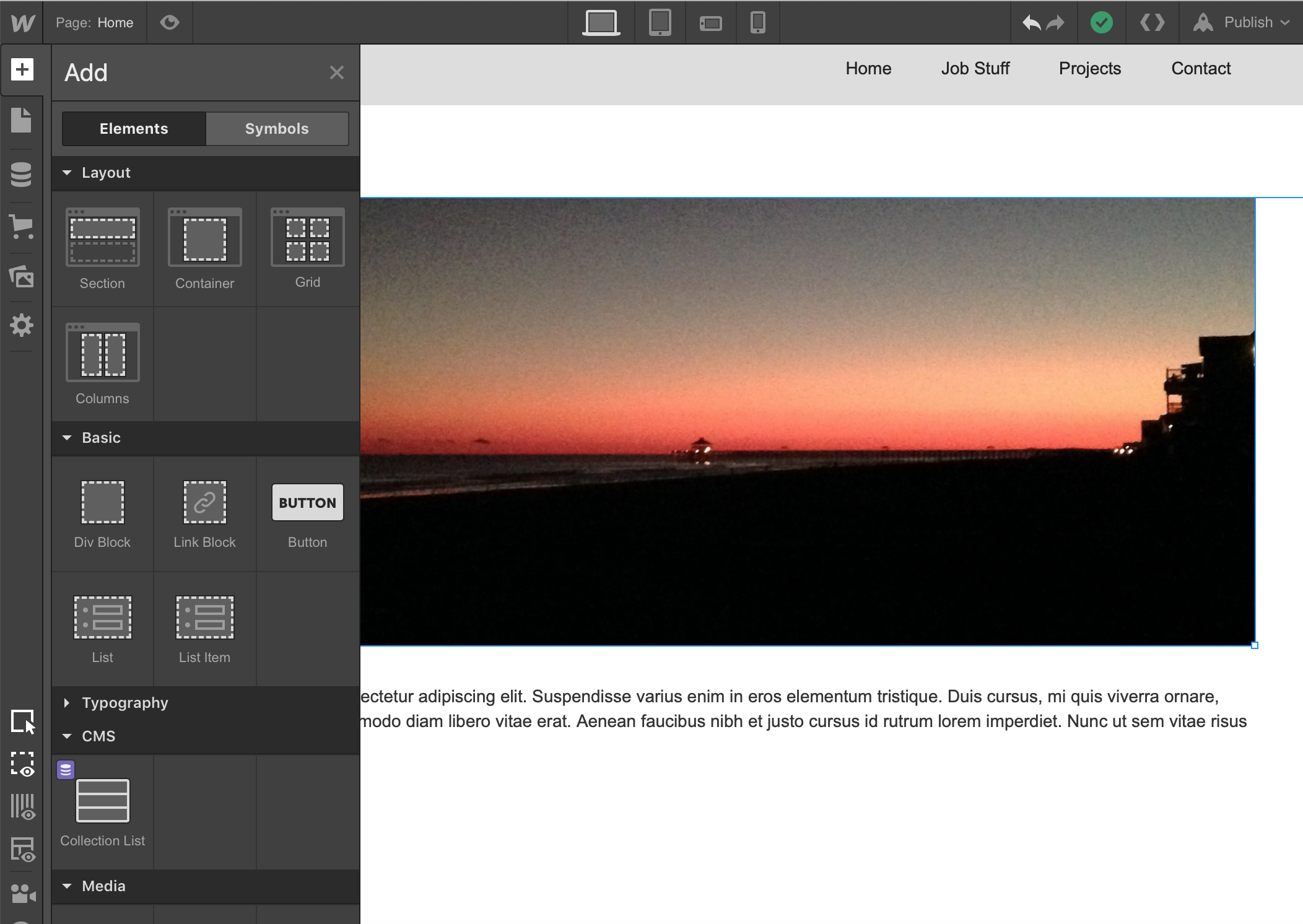This screenshot has width=1303, height=924.
Task: Click the Contact nav link
Action: click(1201, 69)
